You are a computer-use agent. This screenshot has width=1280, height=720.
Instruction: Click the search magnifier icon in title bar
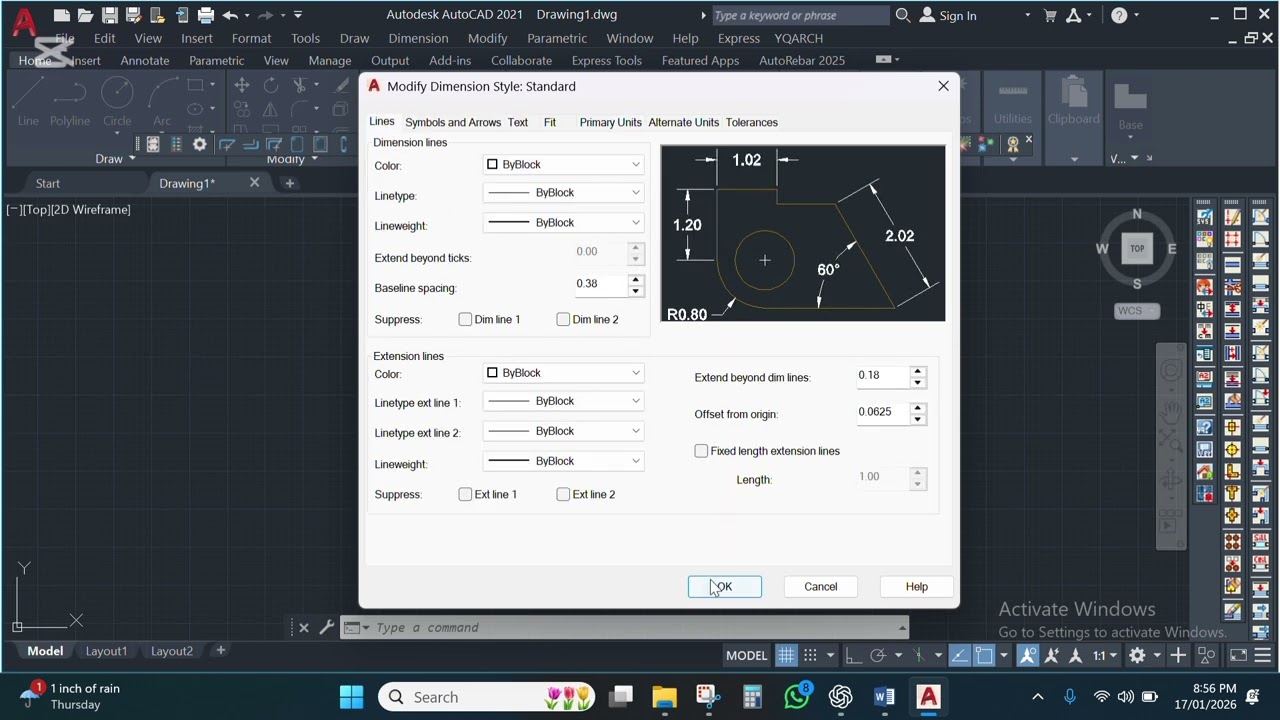tap(903, 15)
